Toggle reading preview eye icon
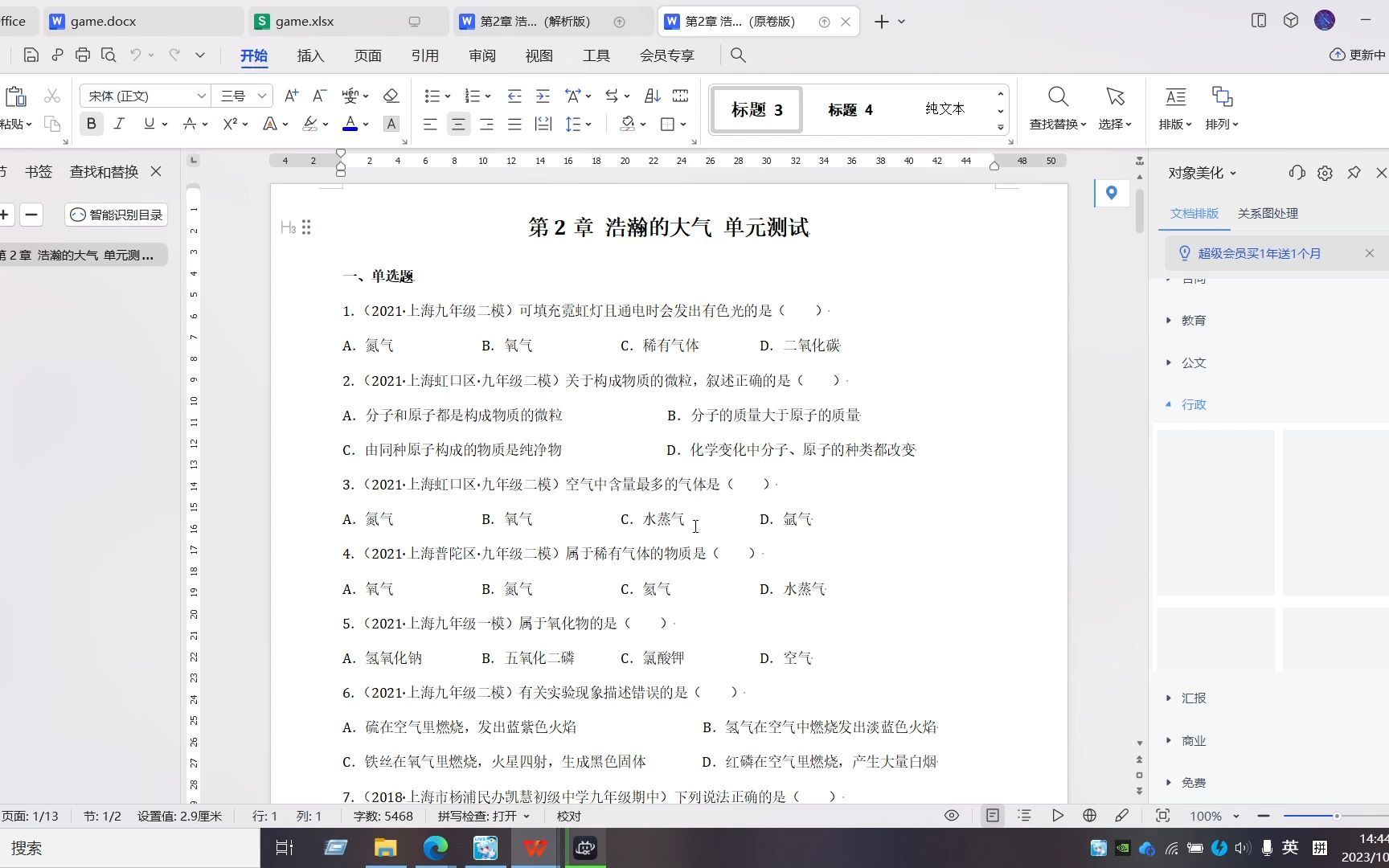 (x=951, y=815)
